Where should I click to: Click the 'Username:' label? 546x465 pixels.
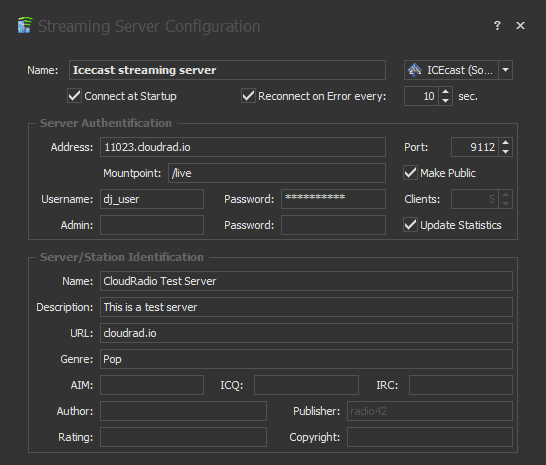67,199
